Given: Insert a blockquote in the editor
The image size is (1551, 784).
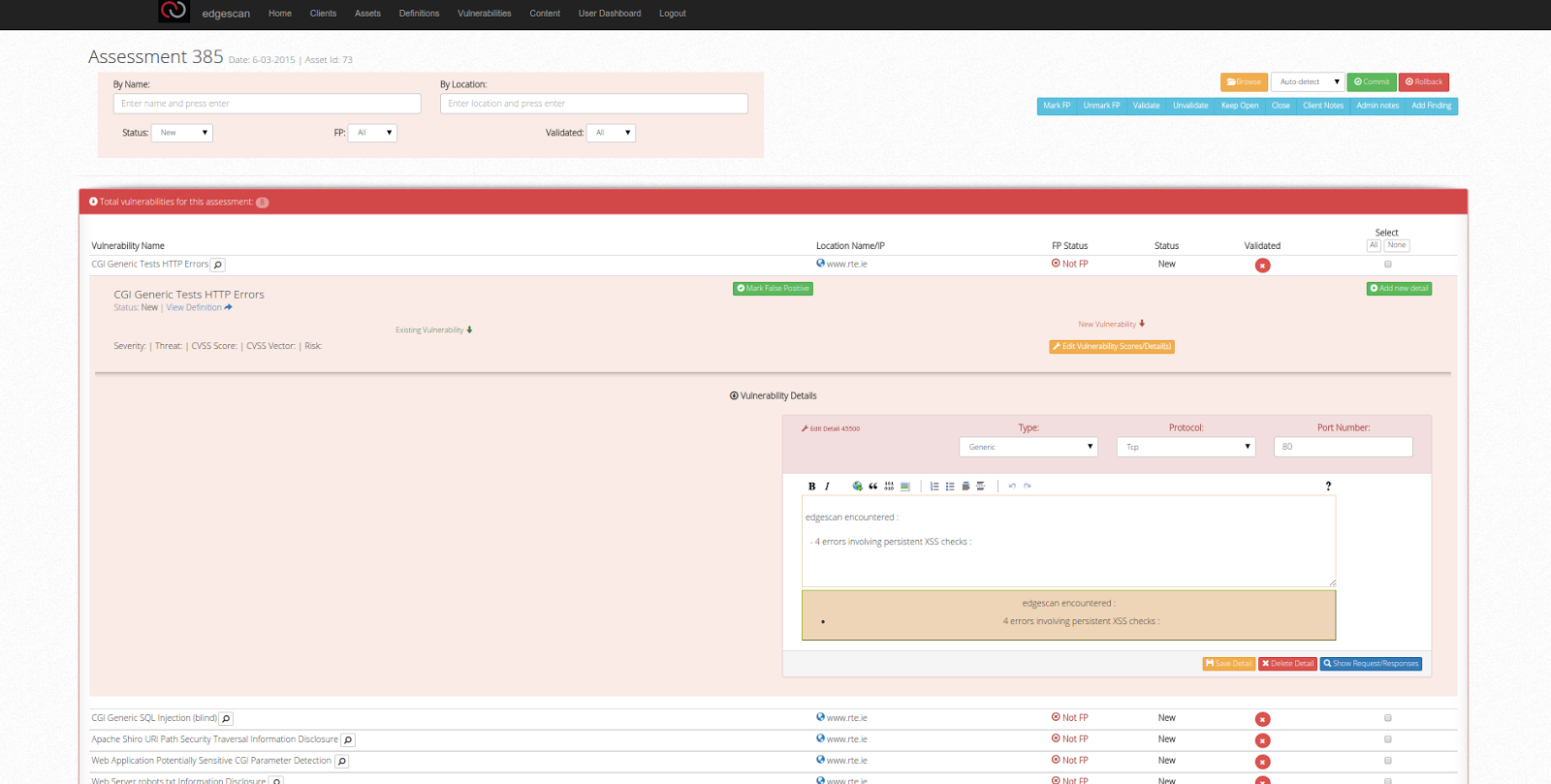Looking at the screenshot, I should (x=873, y=486).
